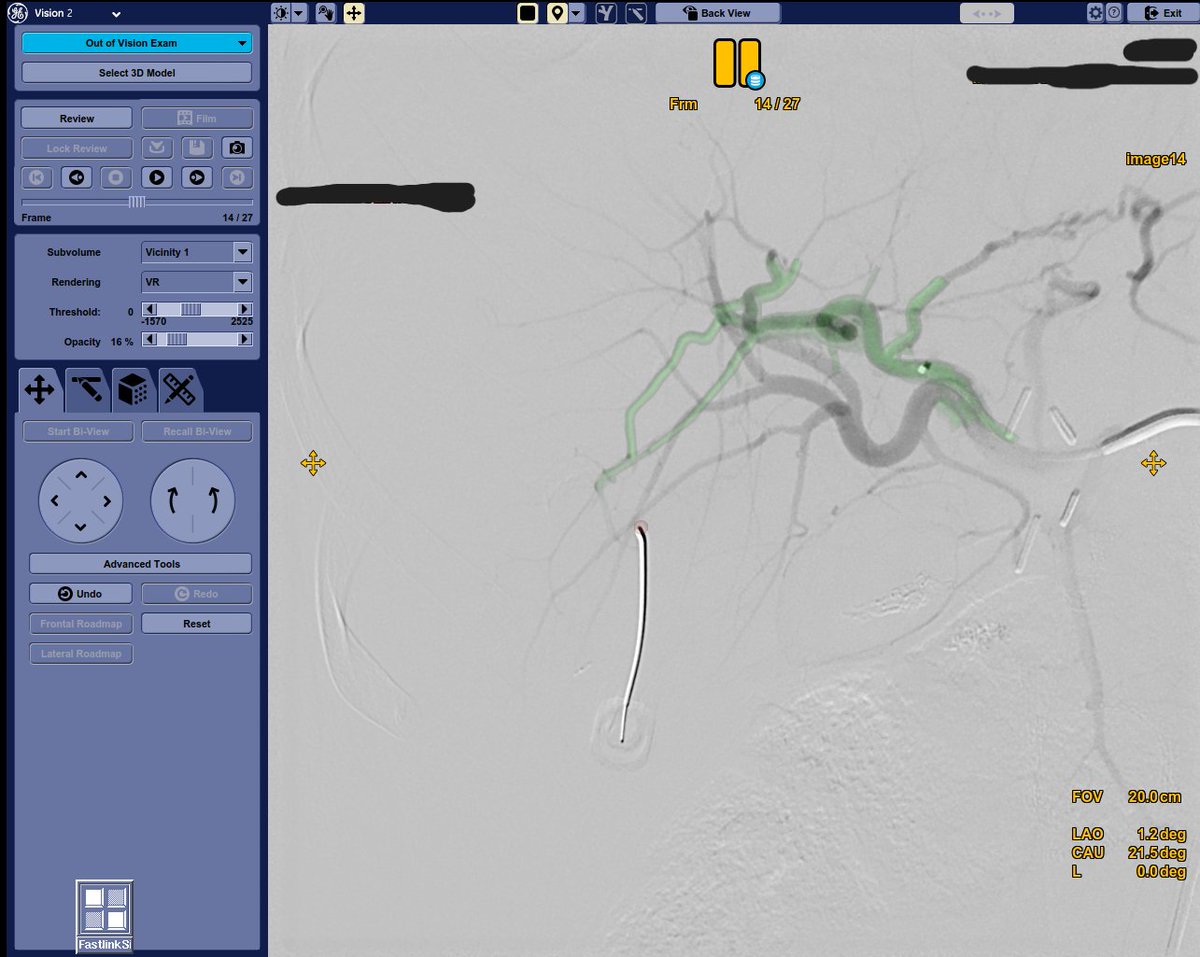Switch to Review mode

click(x=77, y=118)
